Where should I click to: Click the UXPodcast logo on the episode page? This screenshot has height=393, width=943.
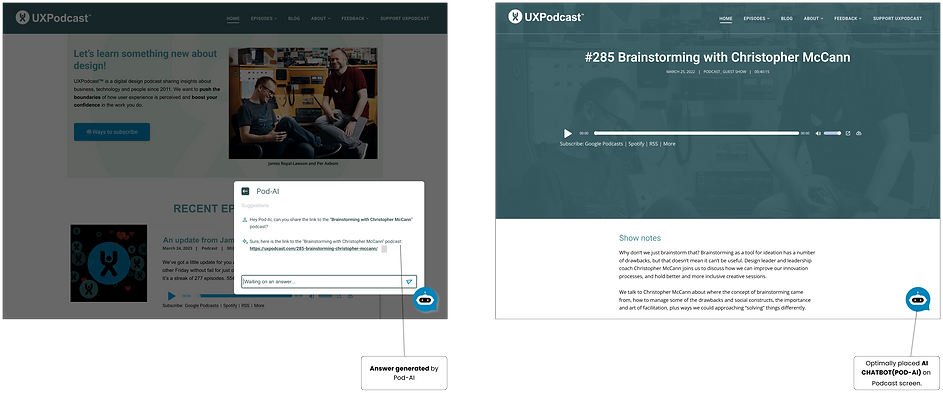[x=545, y=17]
